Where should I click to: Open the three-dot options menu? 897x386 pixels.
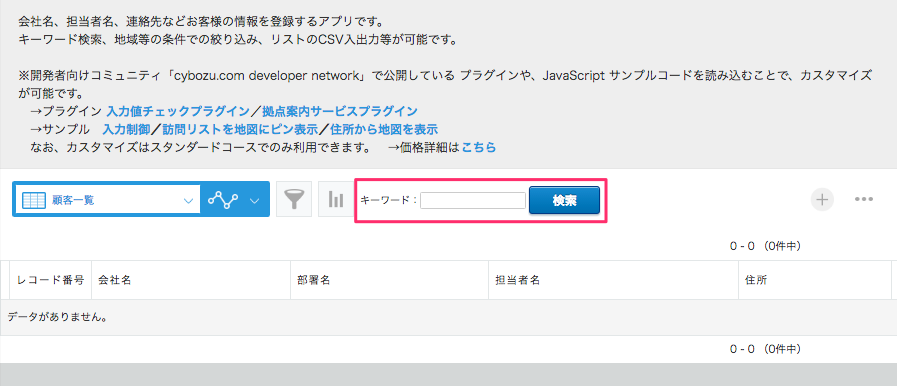864,200
